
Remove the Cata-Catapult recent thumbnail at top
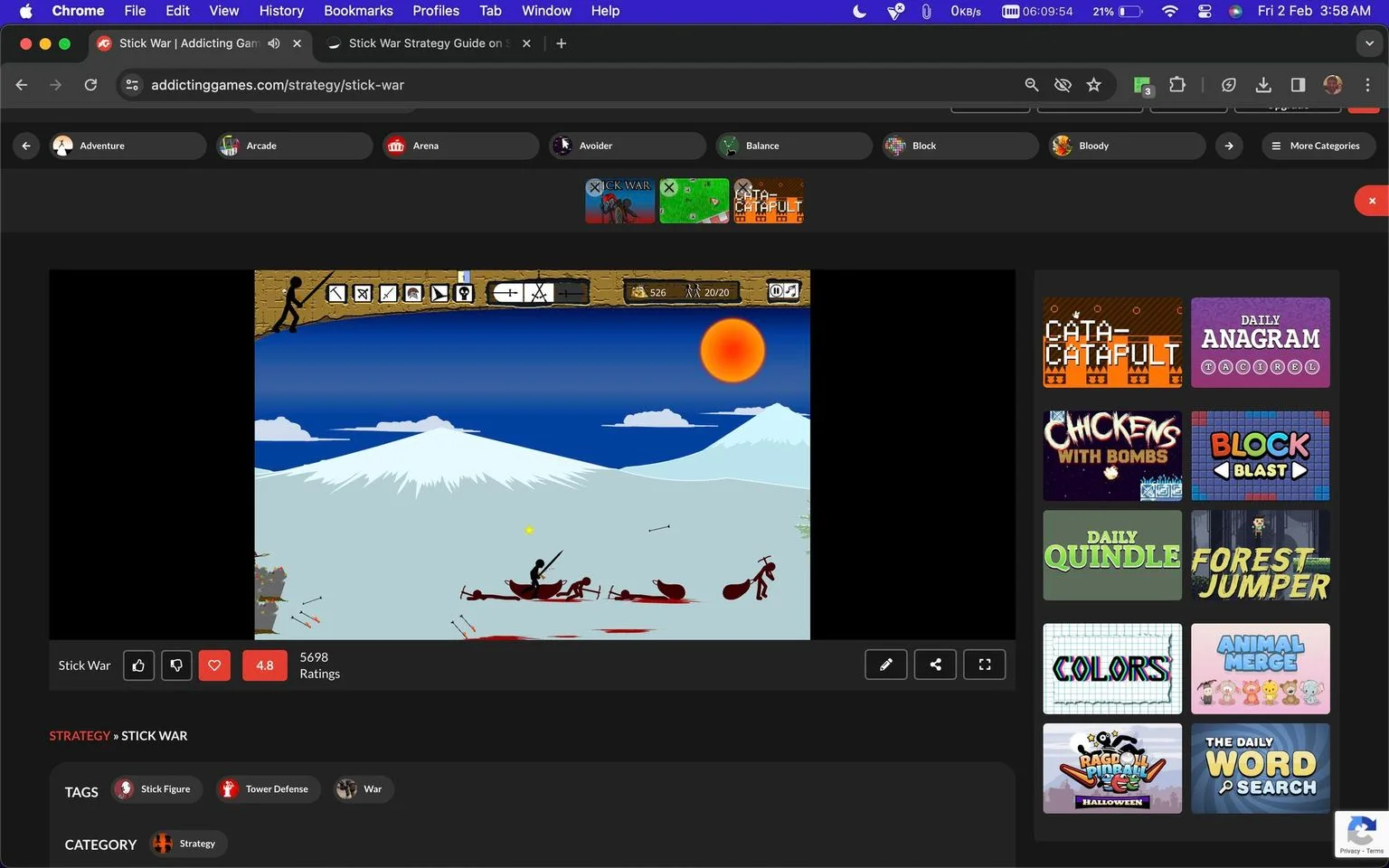742,187
